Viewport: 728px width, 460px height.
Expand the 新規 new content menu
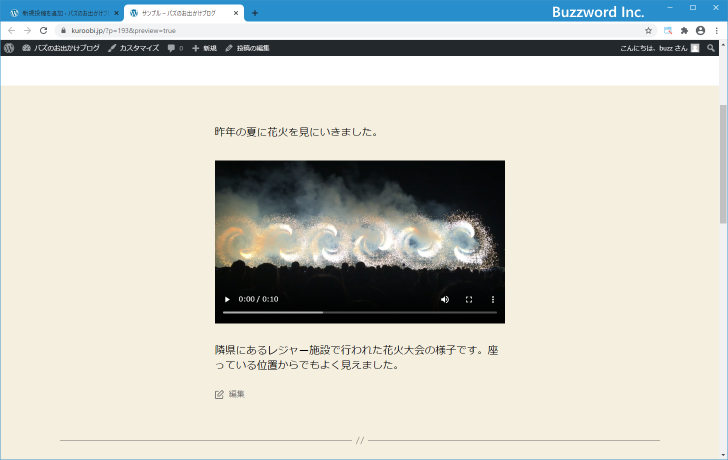tap(204, 48)
